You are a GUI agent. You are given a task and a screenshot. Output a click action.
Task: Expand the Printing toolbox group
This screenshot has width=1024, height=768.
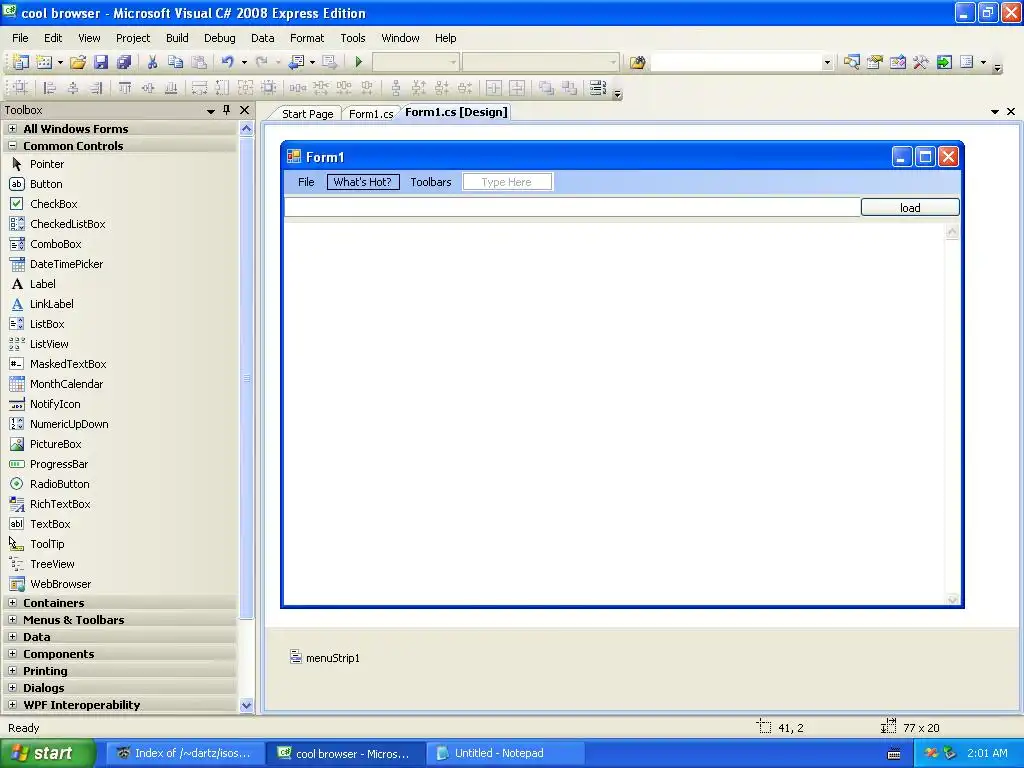12,671
